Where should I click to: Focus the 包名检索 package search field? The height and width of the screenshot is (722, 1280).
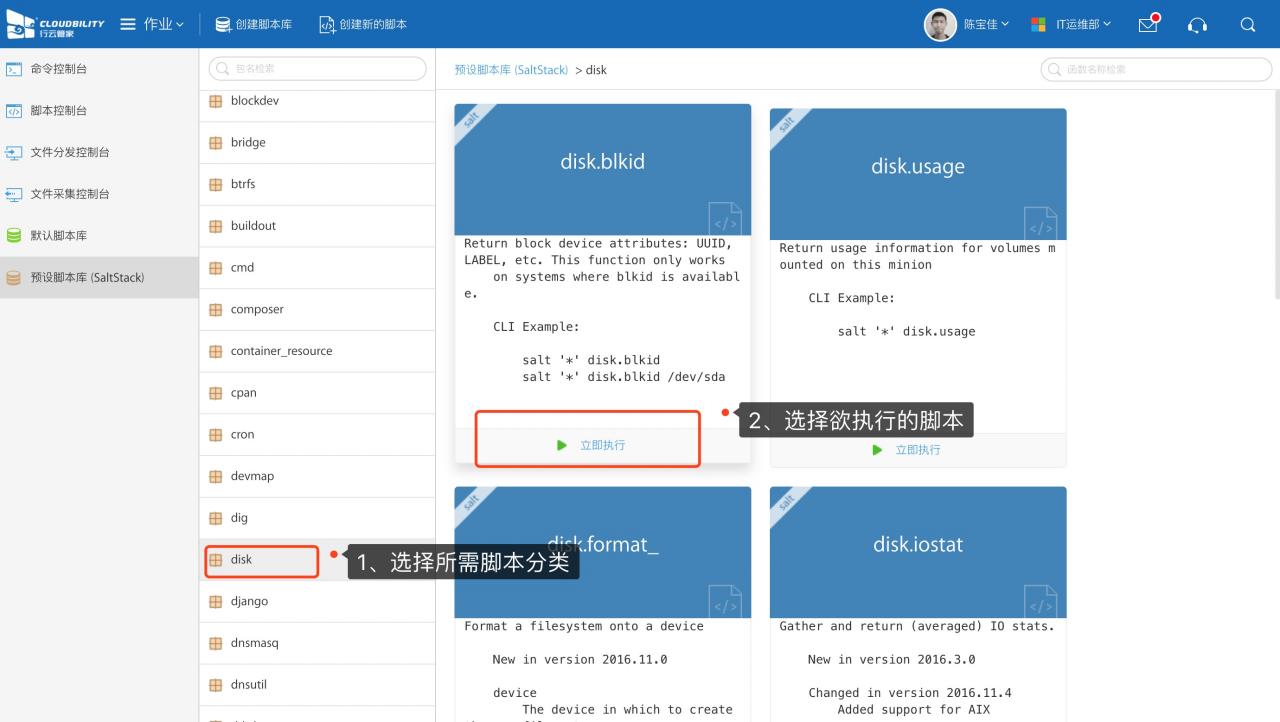click(x=317, y=69)
